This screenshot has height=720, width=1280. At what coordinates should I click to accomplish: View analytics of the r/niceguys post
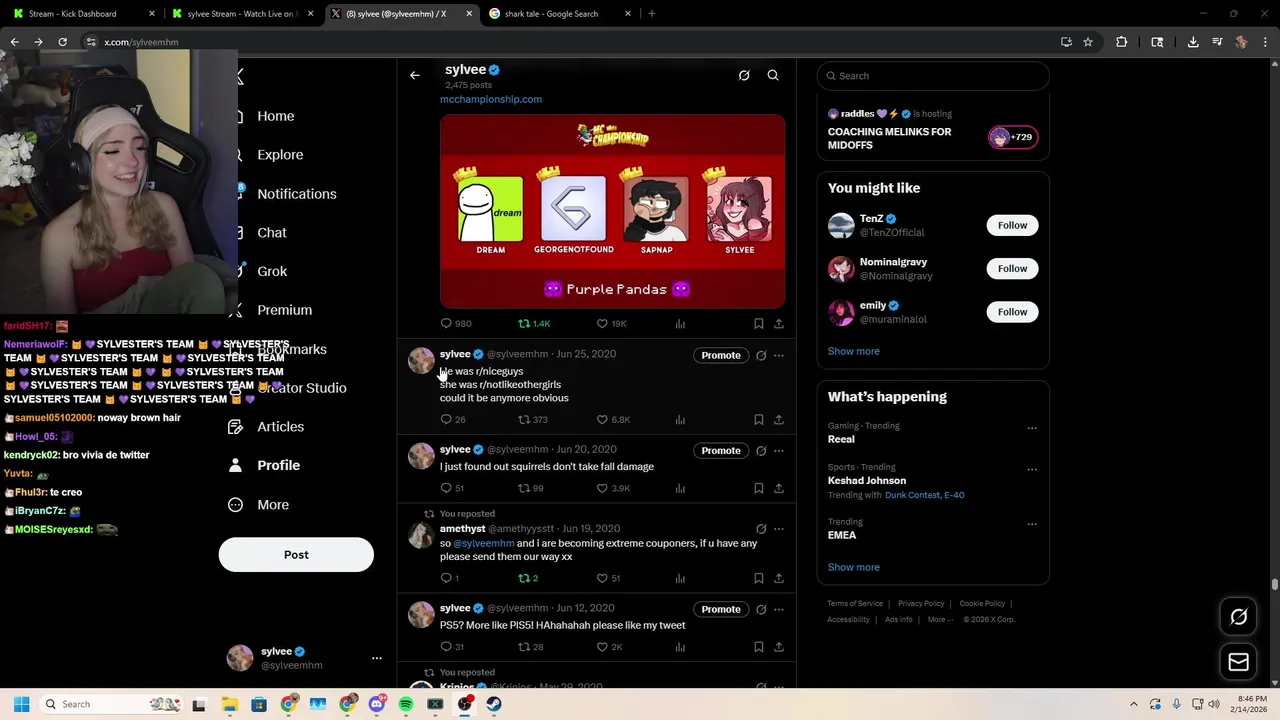[680, 419]
